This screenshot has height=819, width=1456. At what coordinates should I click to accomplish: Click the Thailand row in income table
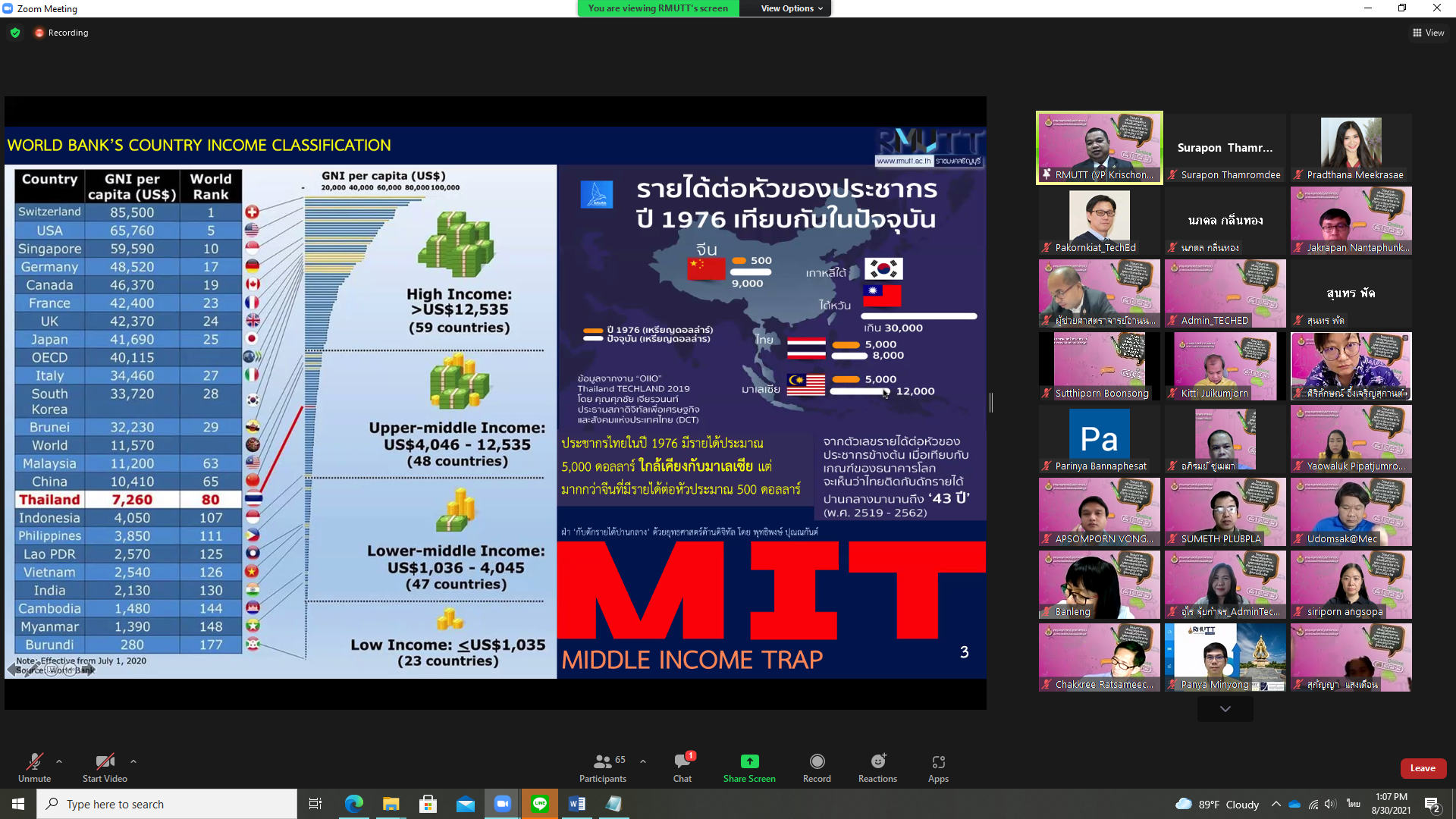click(x=128, y=500)
